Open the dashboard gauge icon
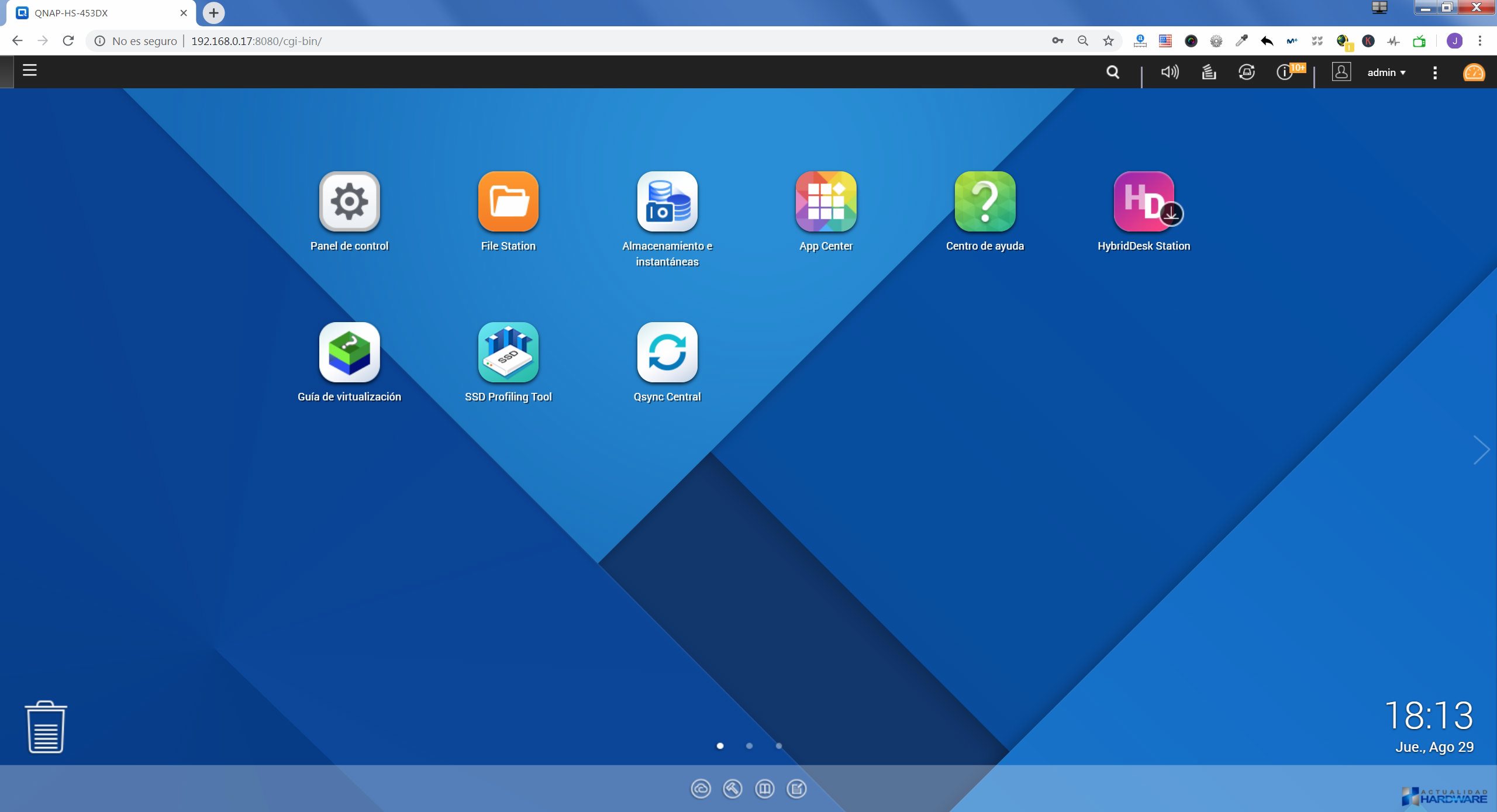This screenshot has height=812, width=1497. 1474,72
